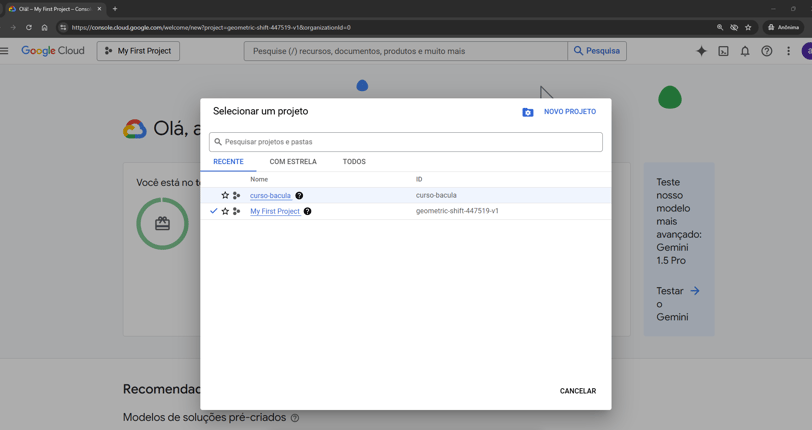Select the Olá – My First Project browser tab

tap(54, 9)
